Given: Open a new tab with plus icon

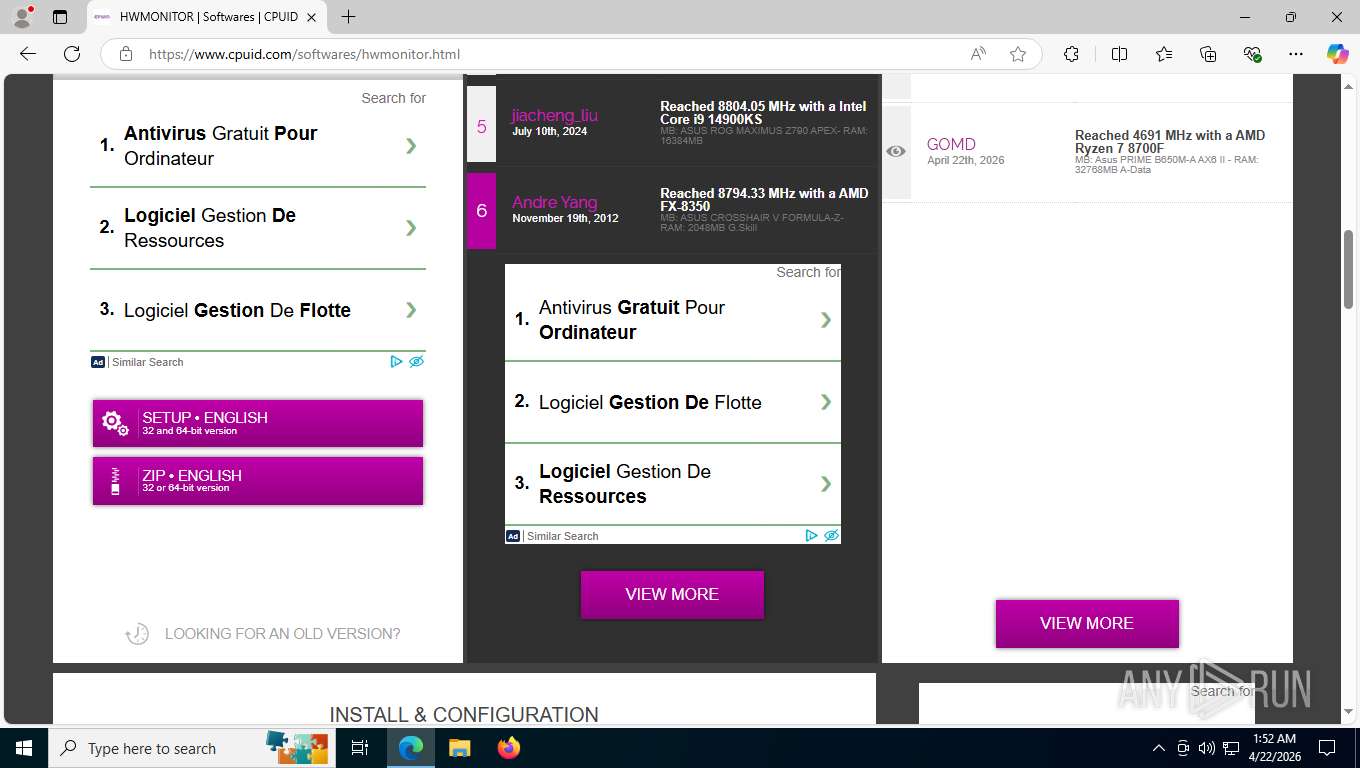Looking at the screenshot, I should tap(348, 17).
